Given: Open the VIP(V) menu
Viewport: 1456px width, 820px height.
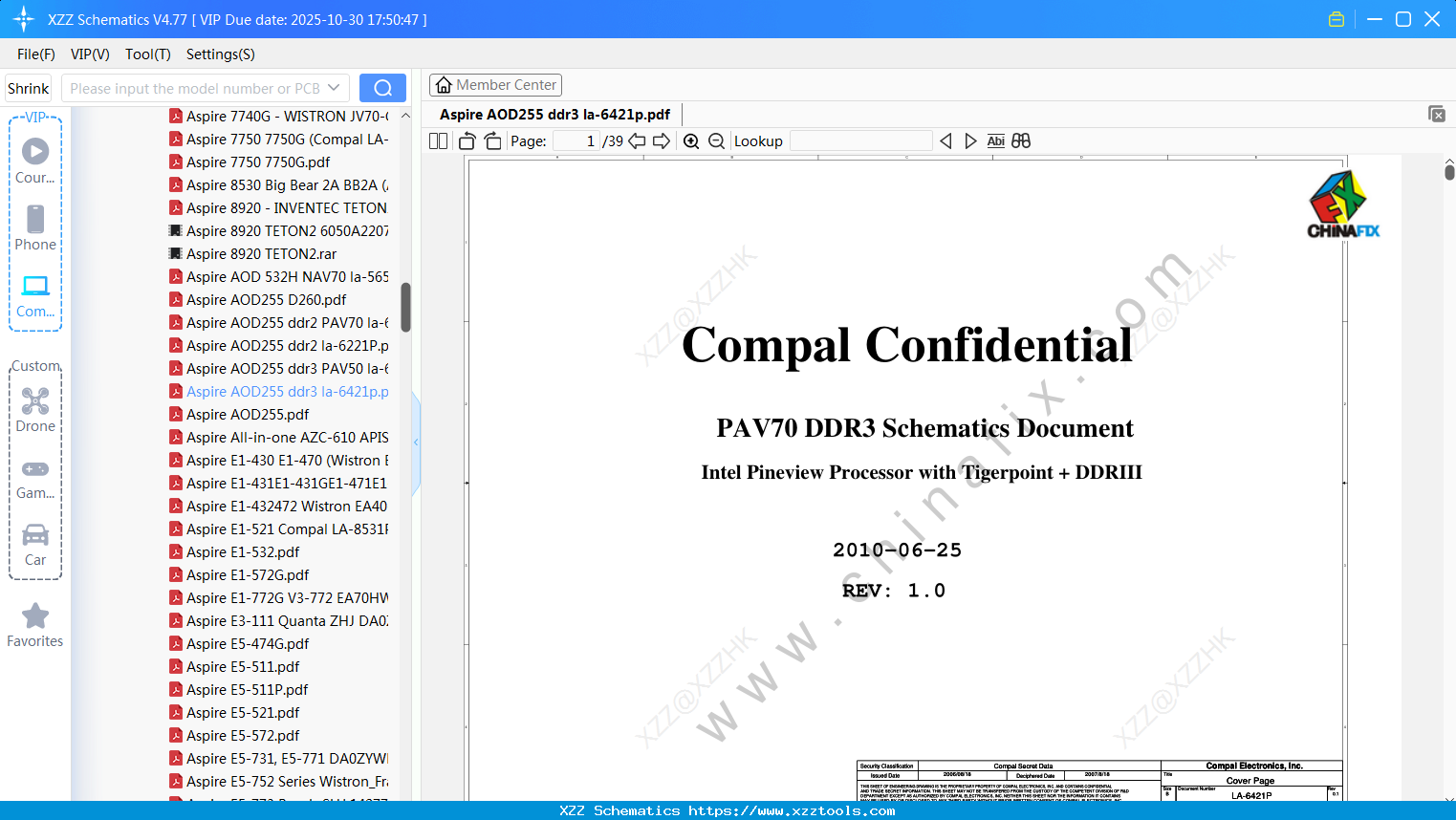Looking at the screenshot, I should [90, 54].
